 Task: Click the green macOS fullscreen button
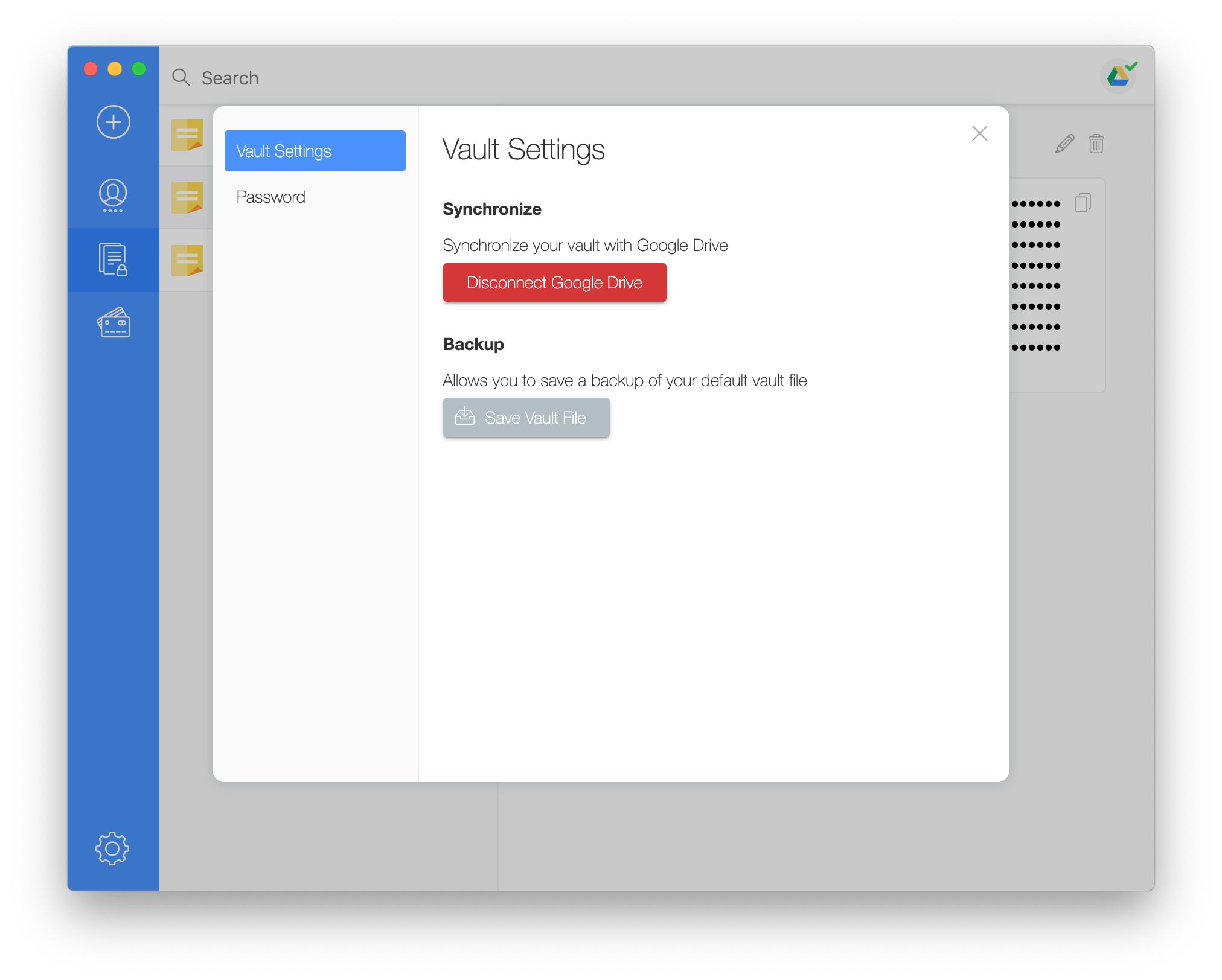[x=139, y=69]
